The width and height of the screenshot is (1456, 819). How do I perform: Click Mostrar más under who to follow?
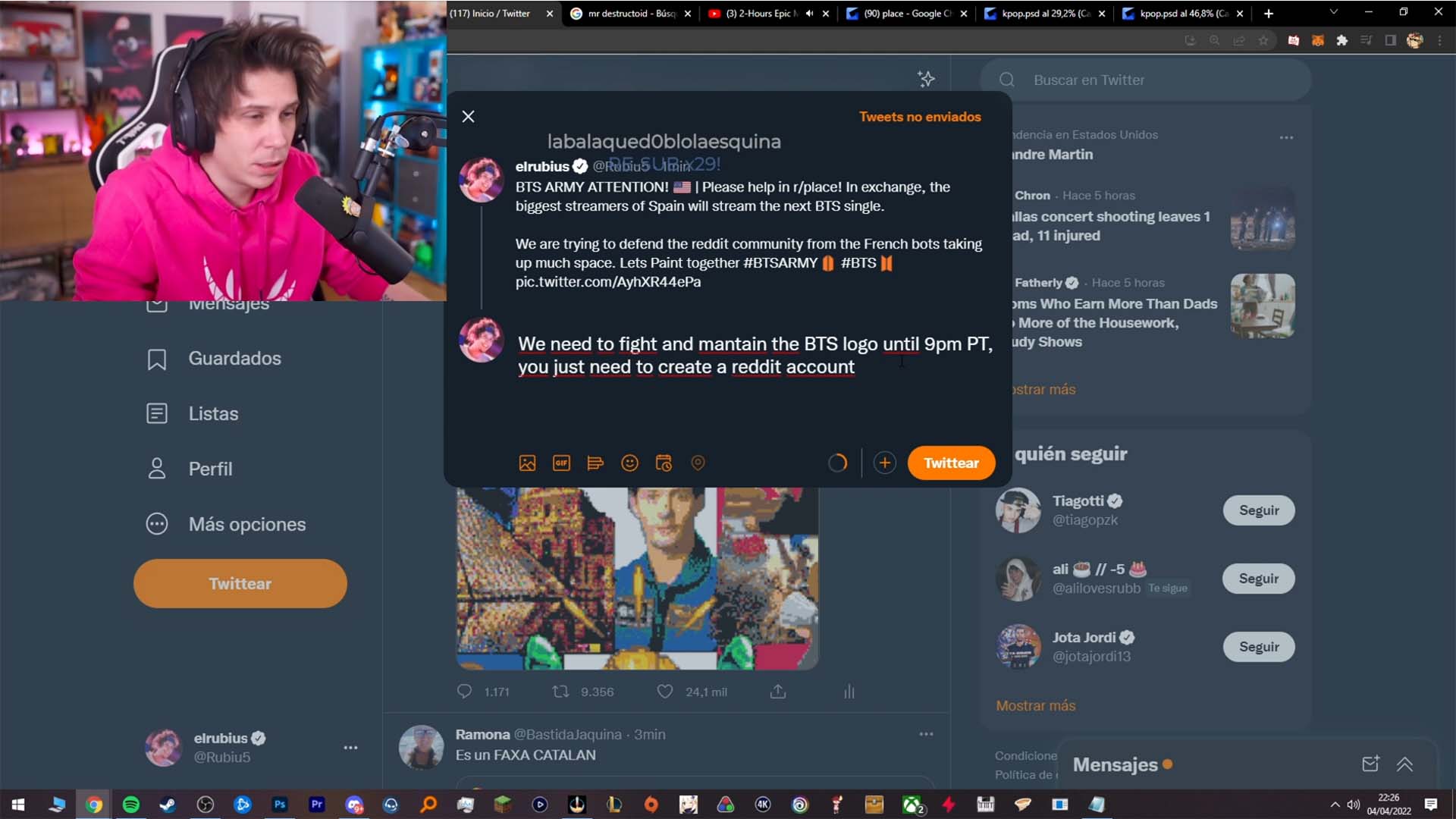[x=1035, y=706]
